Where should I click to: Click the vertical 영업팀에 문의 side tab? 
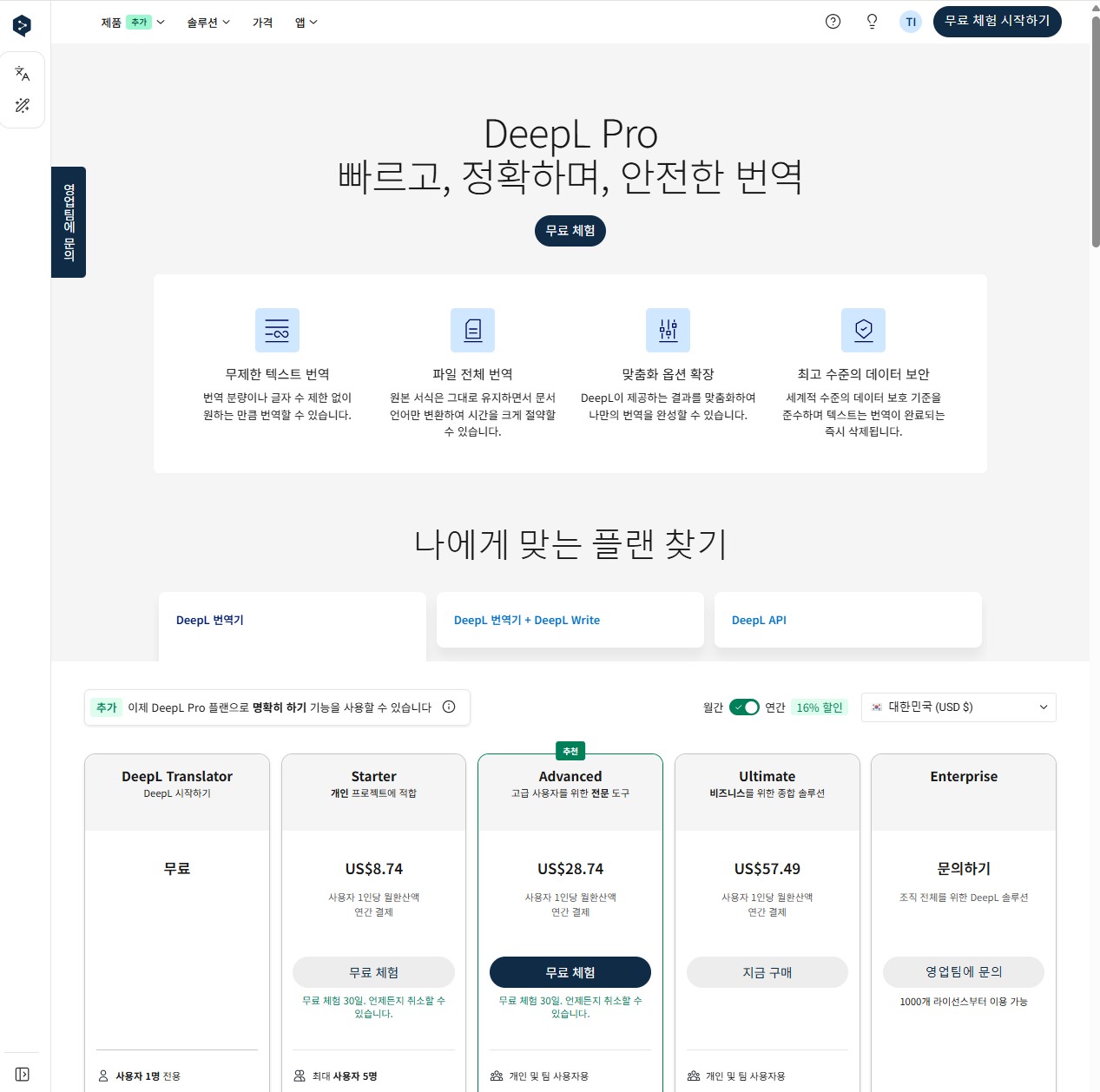point(69,222)
